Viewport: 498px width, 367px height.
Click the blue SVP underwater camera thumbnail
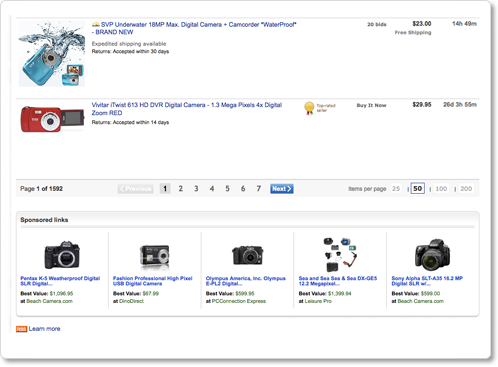pyautogui.click(x=52, y=54)
